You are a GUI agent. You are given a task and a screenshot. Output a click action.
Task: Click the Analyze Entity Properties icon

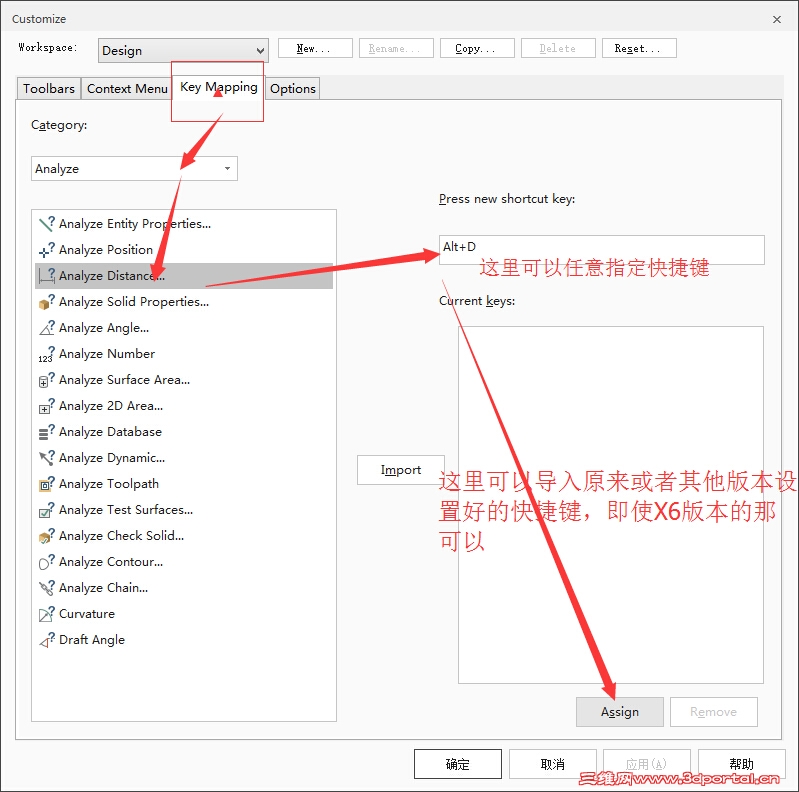(47, 223)
